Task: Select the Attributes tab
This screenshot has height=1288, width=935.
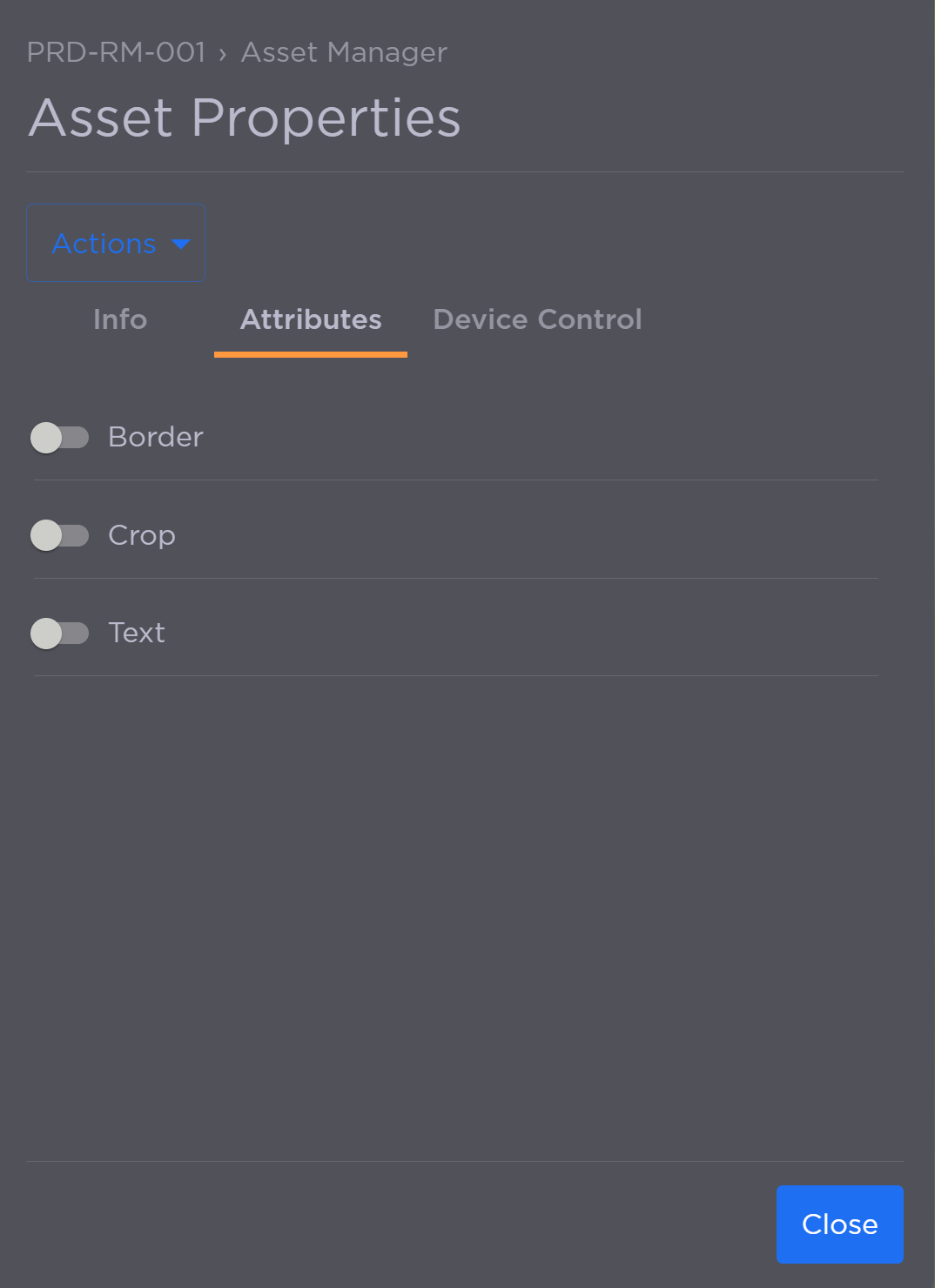Action: [x=310, y=319]
